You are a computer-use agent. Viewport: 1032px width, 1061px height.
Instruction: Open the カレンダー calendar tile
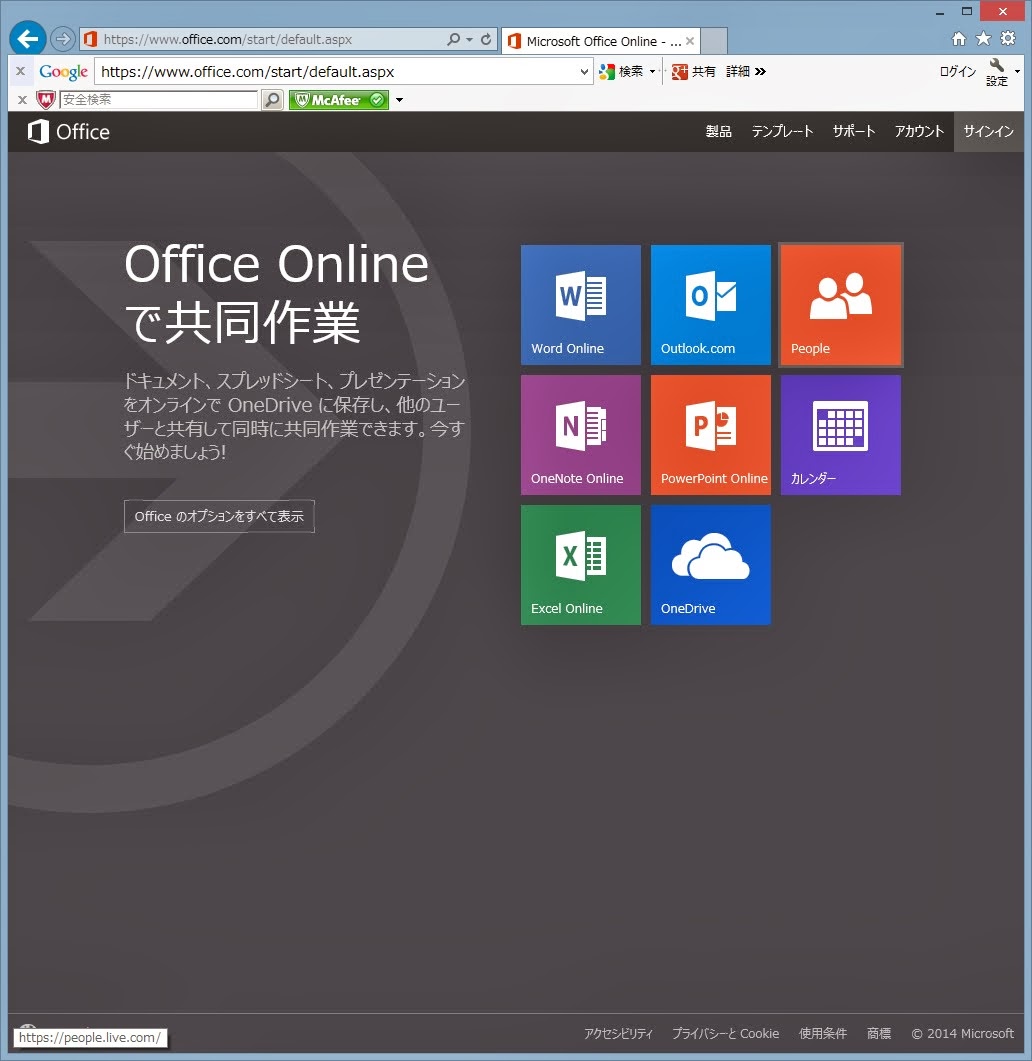point(840,435)
